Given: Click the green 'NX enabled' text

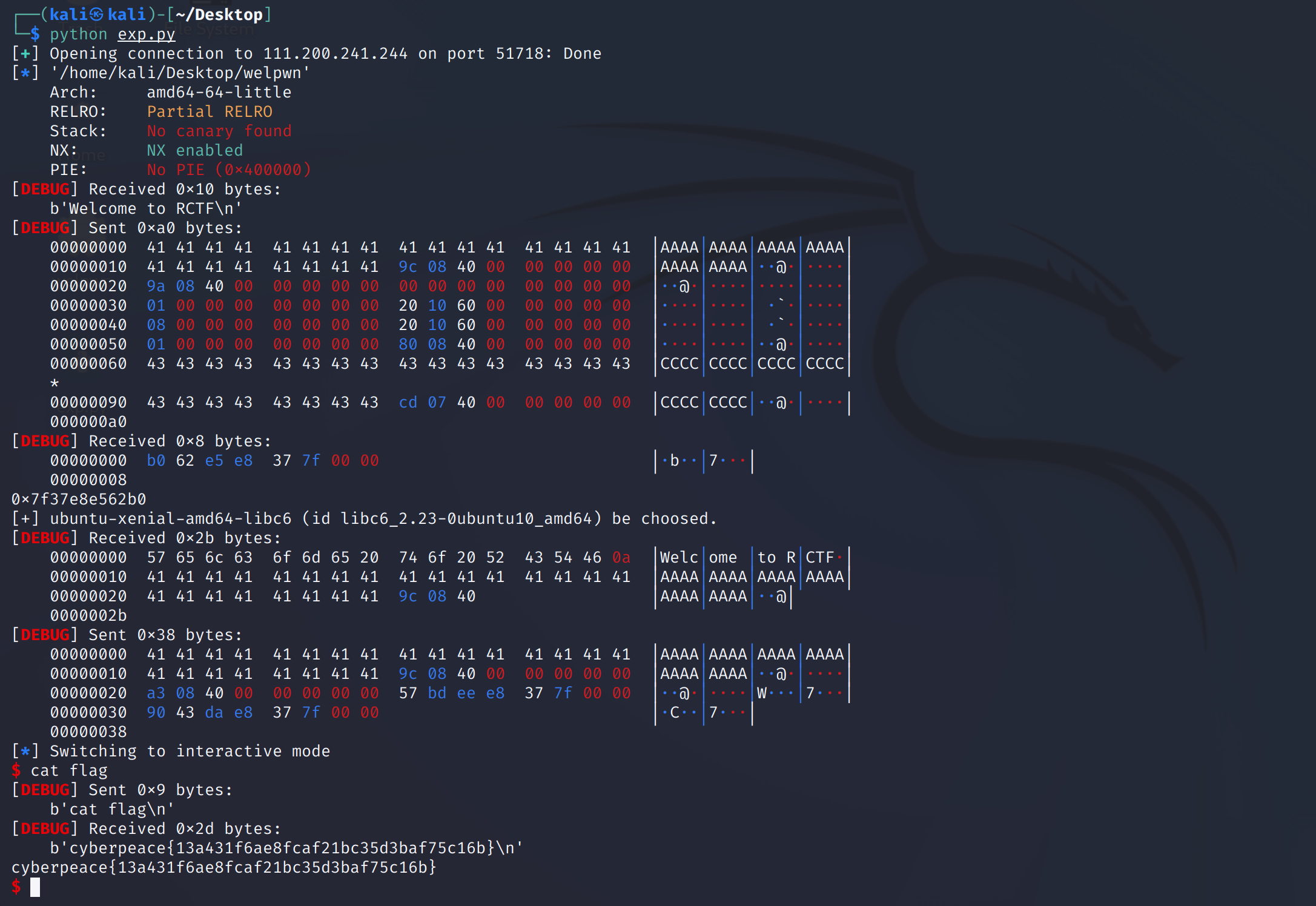Looking at the screenshot, I should click(194, 150).
